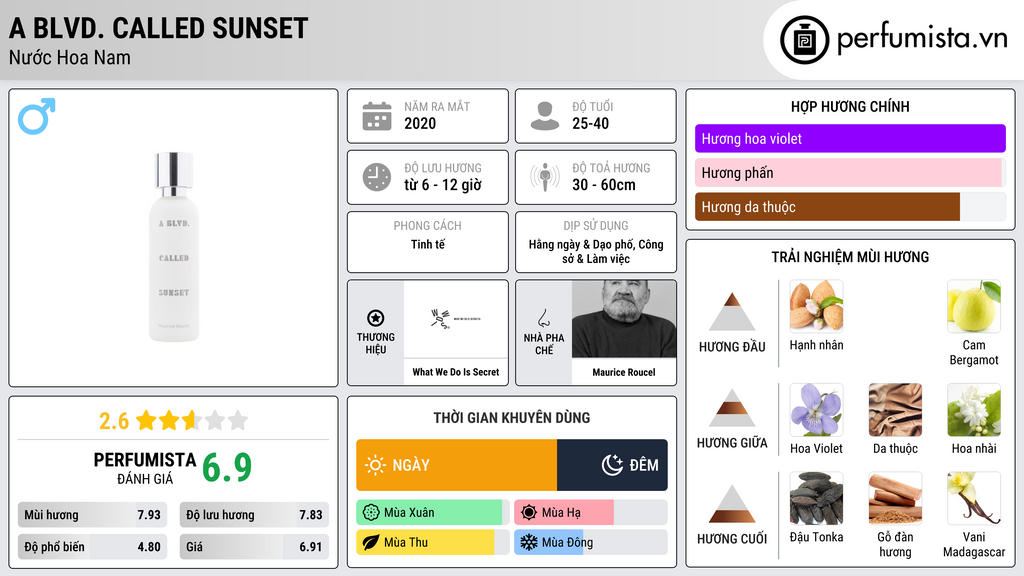The height and width of the screenshot is (576, 1024).
Task: Click the age range value 25-40
Action: coord(590,123)
